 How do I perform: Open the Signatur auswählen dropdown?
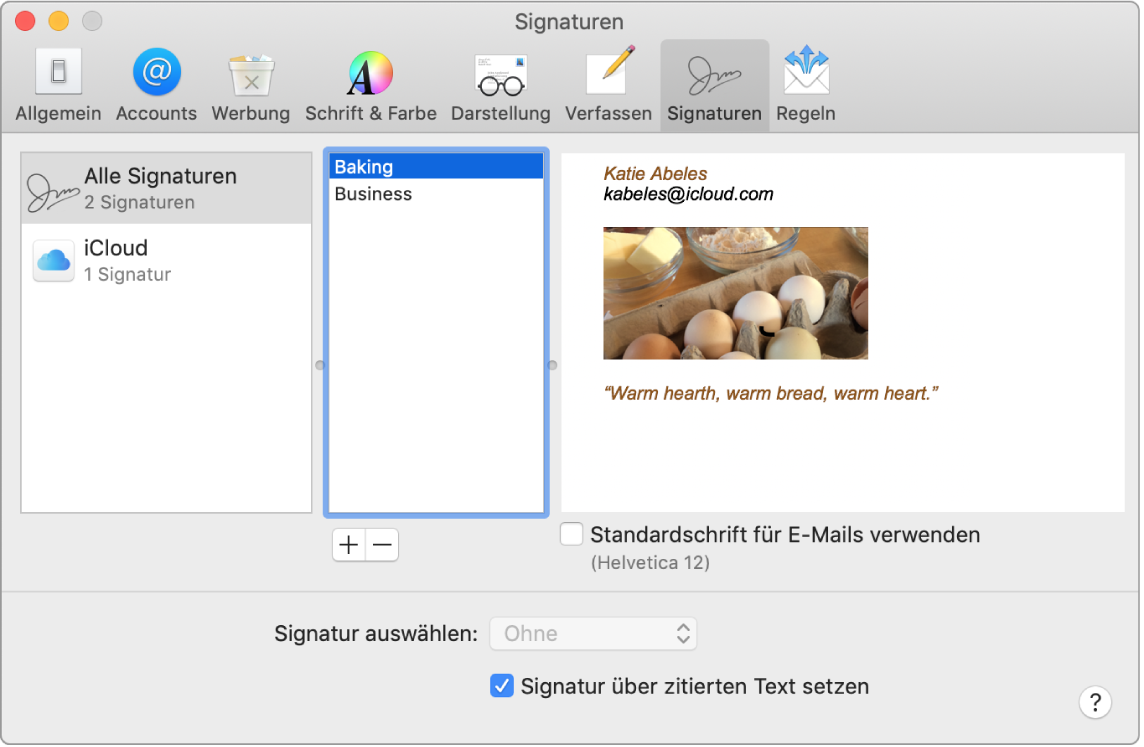[x=593, y=633]
